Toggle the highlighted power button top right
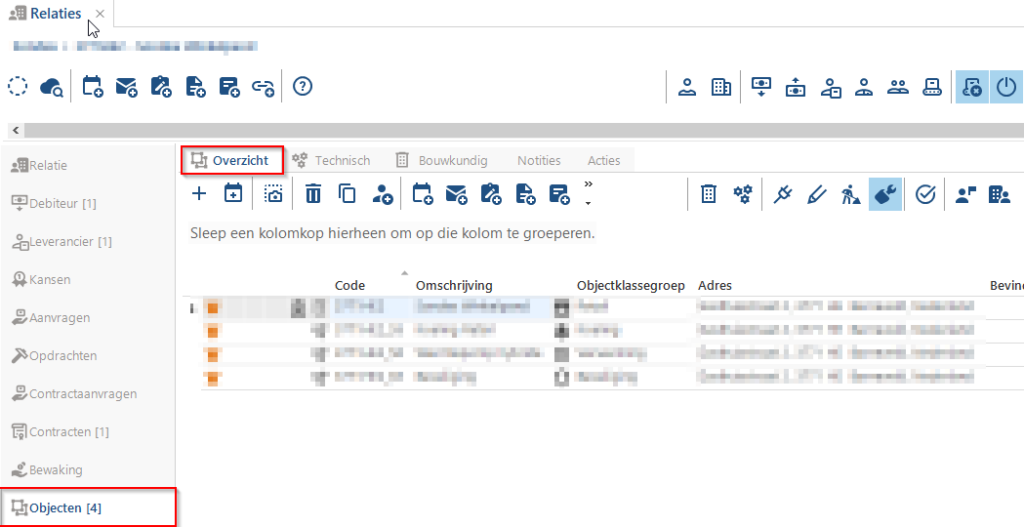This screenshot has width=1024, height=527. (x=1006, y=87)
